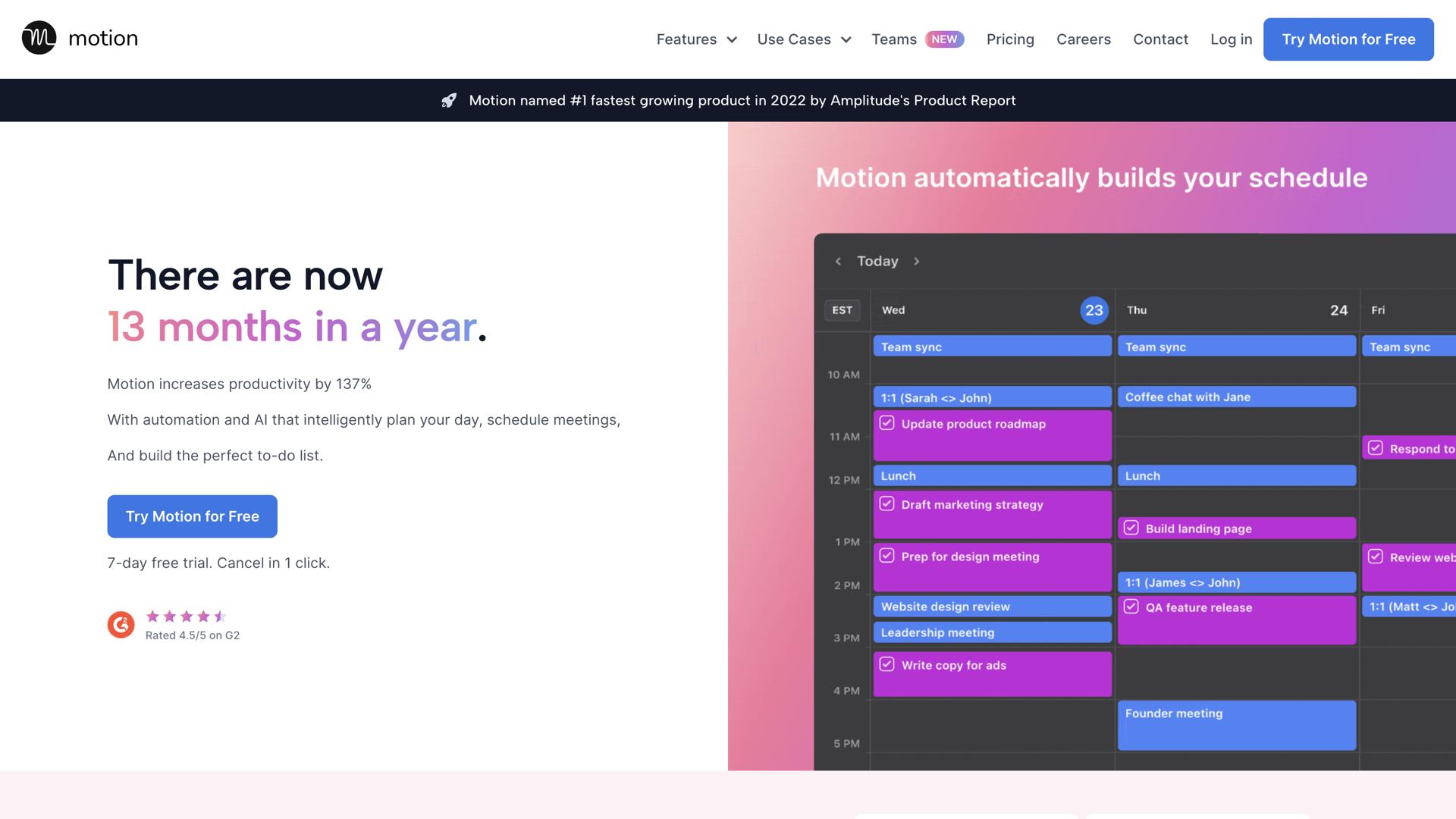Click the blue 23 date circle for Wednesday

(1094, 310)
